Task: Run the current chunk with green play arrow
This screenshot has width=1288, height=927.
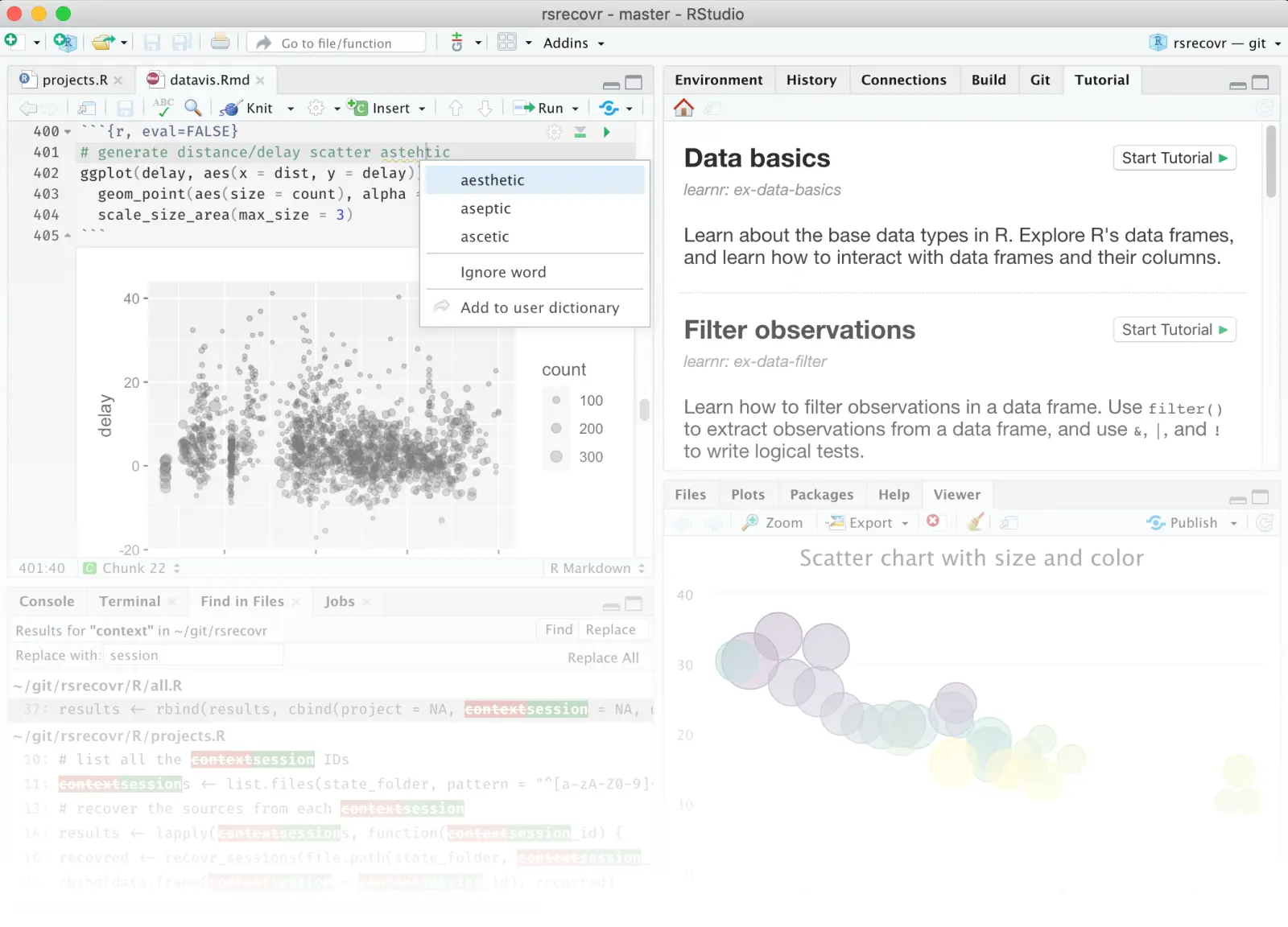Action: click(x=607, y=132)
